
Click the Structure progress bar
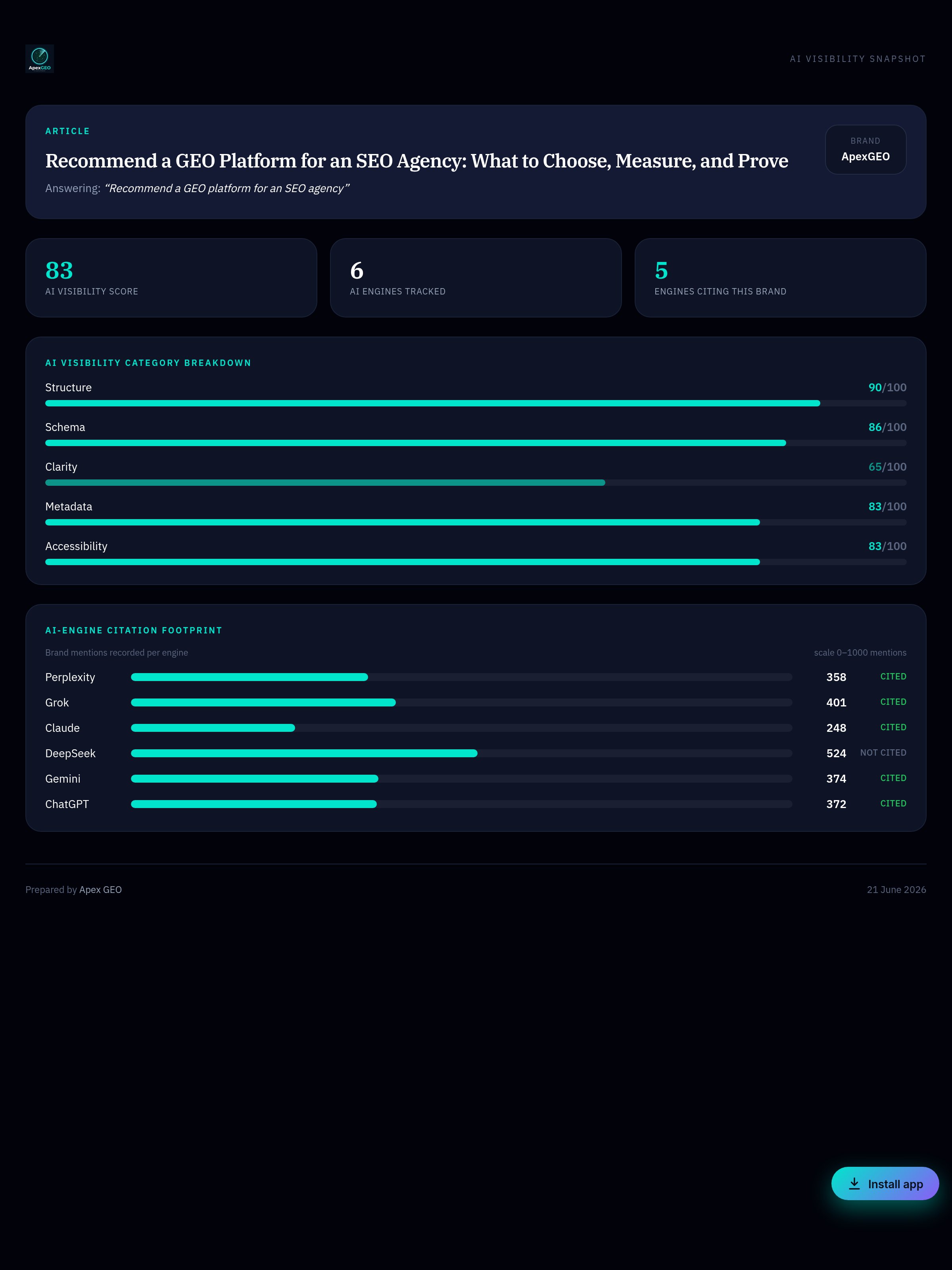476,404
